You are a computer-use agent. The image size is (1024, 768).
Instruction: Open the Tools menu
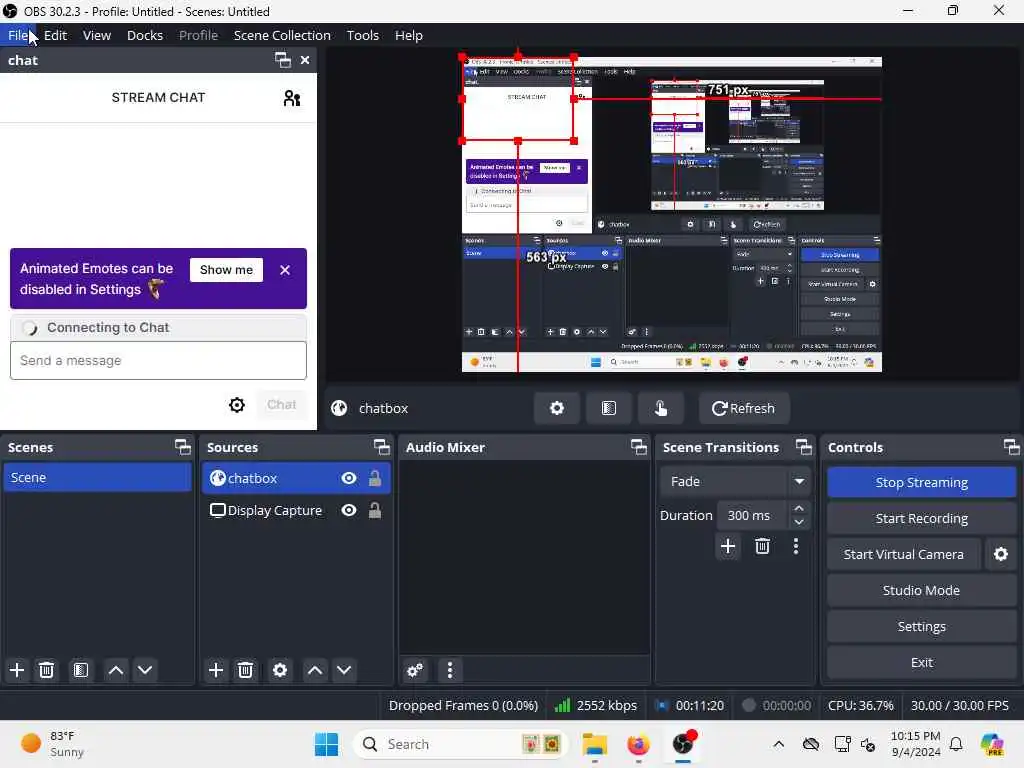362,35
